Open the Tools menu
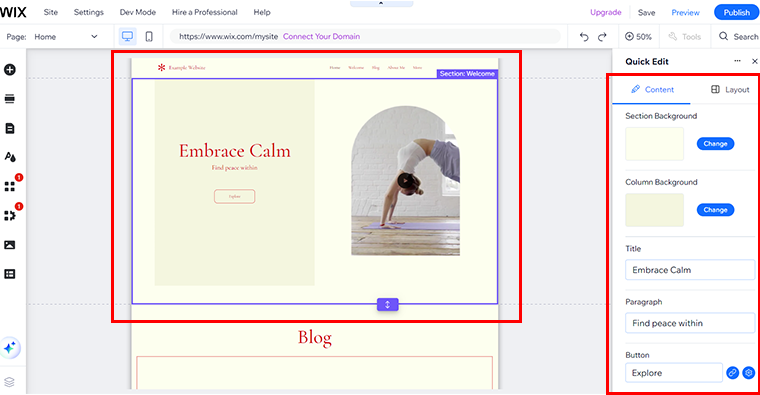760x395 pixels. coord(685,36)
